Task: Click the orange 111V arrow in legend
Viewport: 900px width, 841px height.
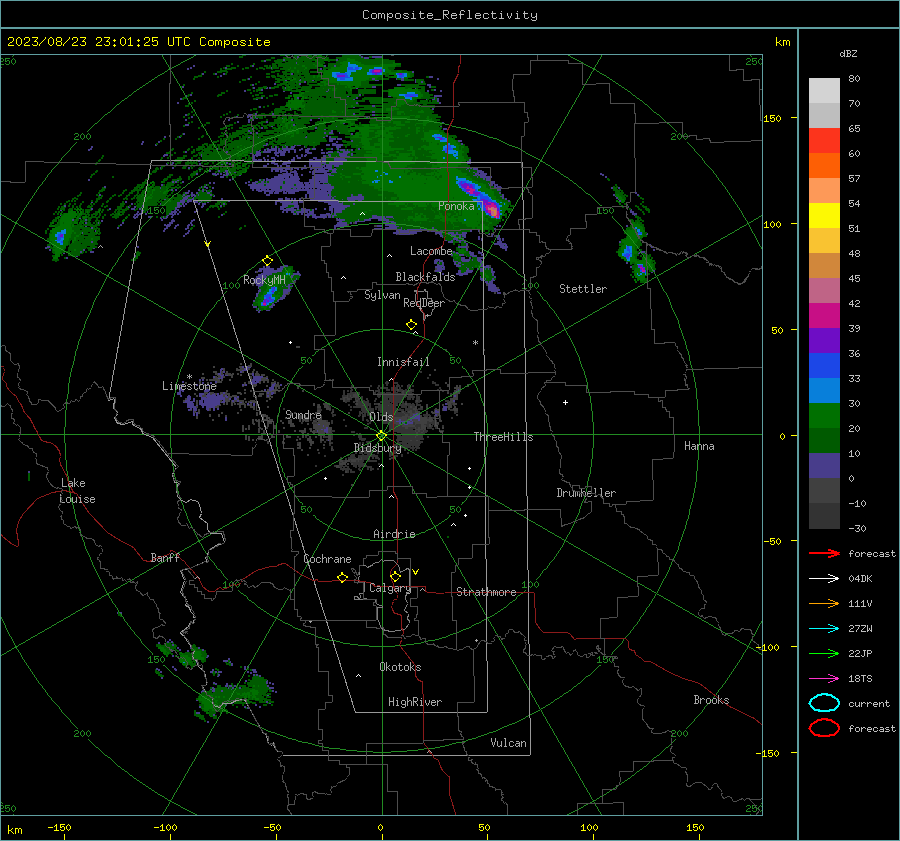Action: (x=824, y=603)
